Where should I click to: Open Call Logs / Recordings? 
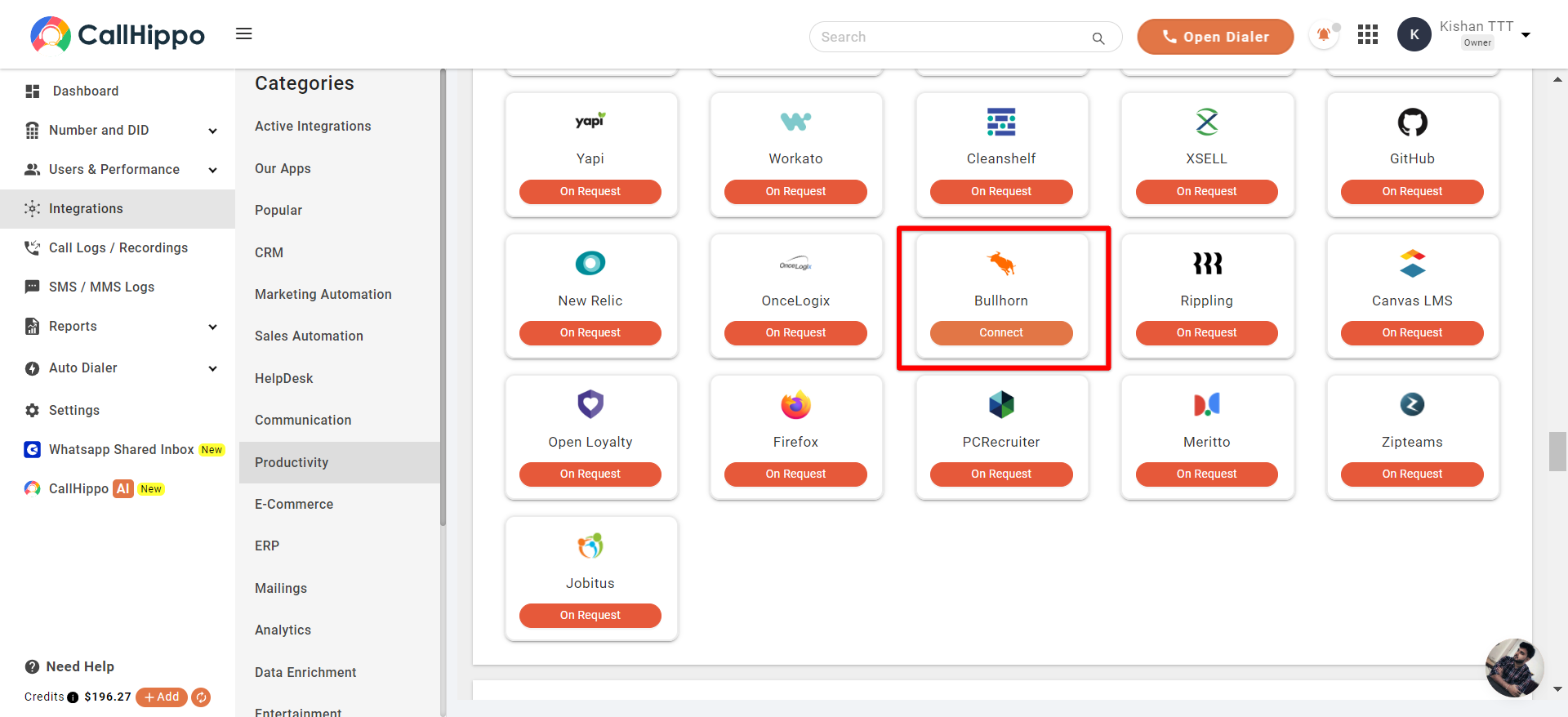point(118,248)
